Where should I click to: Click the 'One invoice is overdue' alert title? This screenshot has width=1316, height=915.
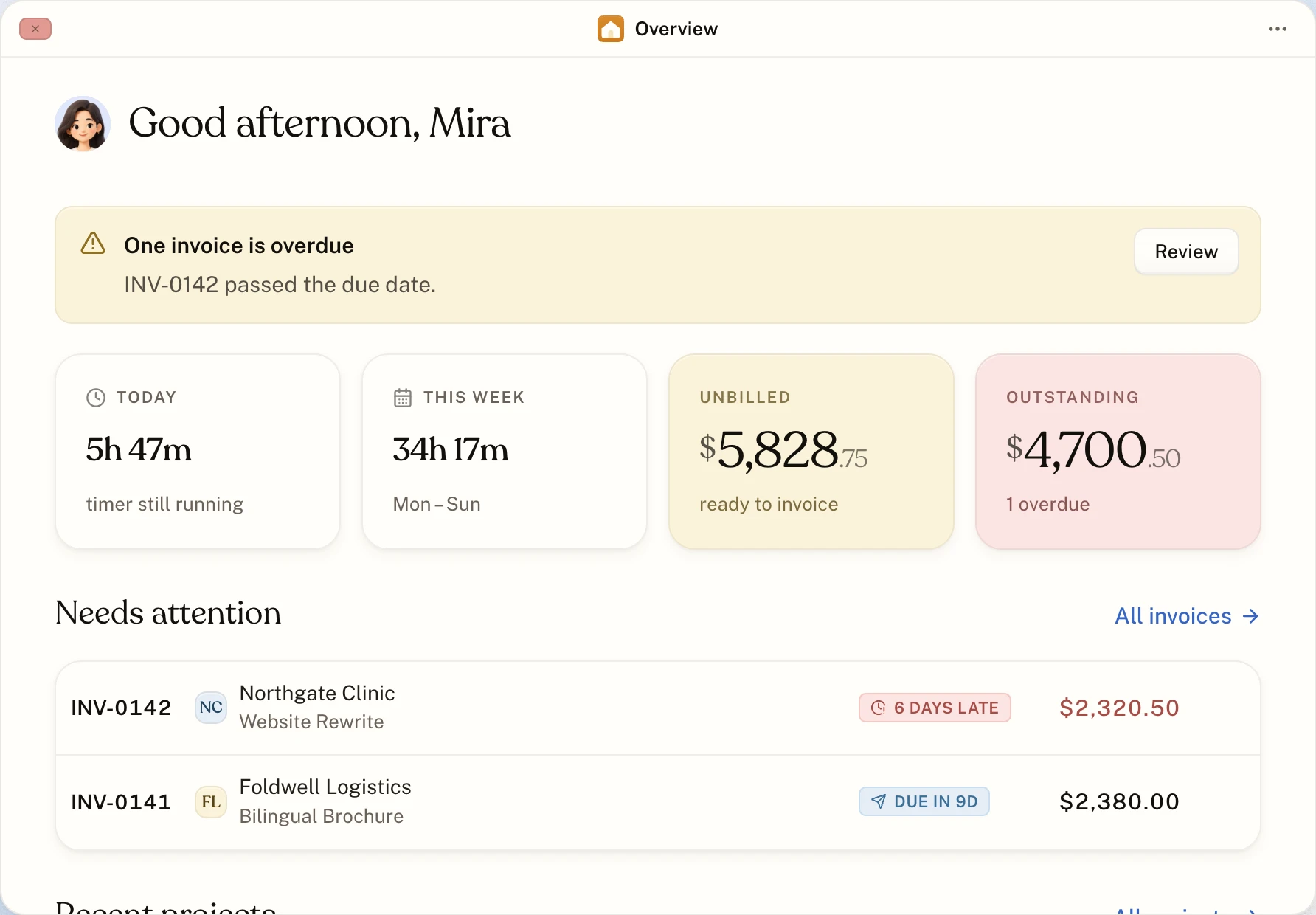pyautogui.click(x=239, y=246)
